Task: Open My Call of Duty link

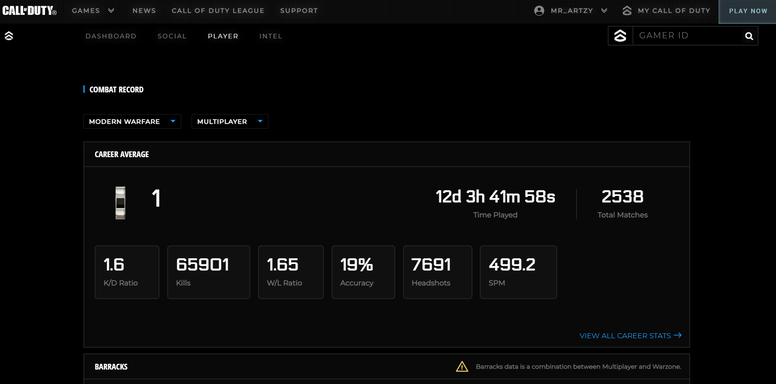Action: coord(674,11)
